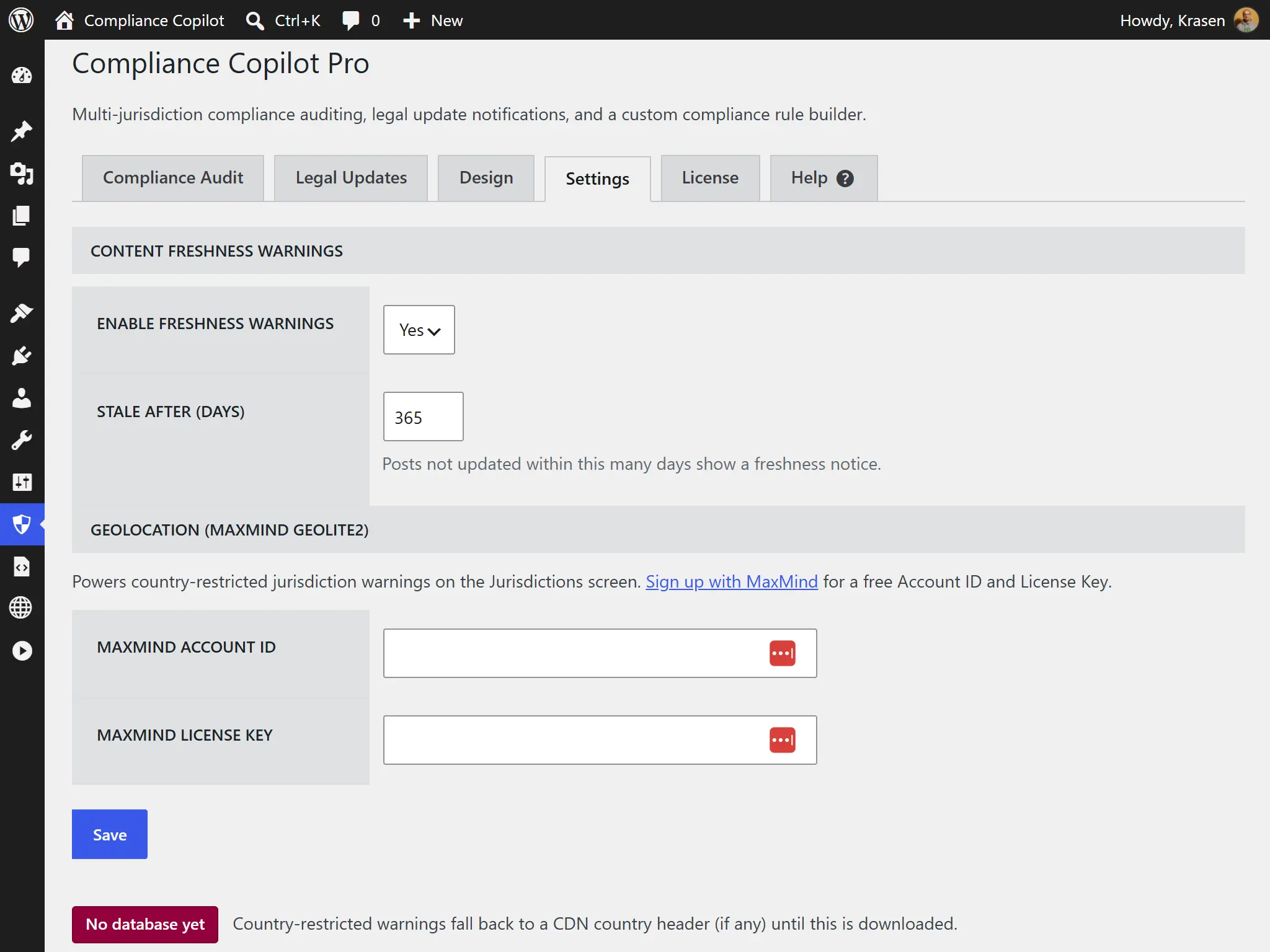
Task: Open the Ctrl+K search icon
Action: (x=254, y=20)
